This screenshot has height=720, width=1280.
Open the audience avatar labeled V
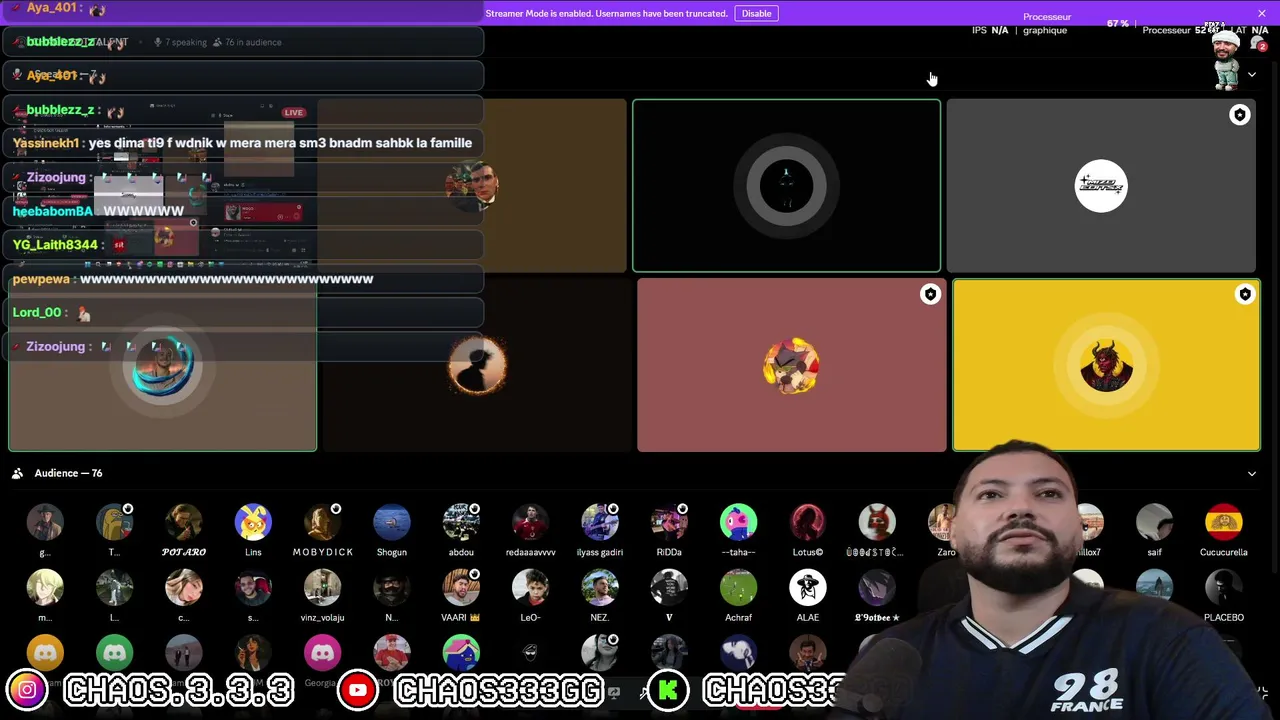669,588
